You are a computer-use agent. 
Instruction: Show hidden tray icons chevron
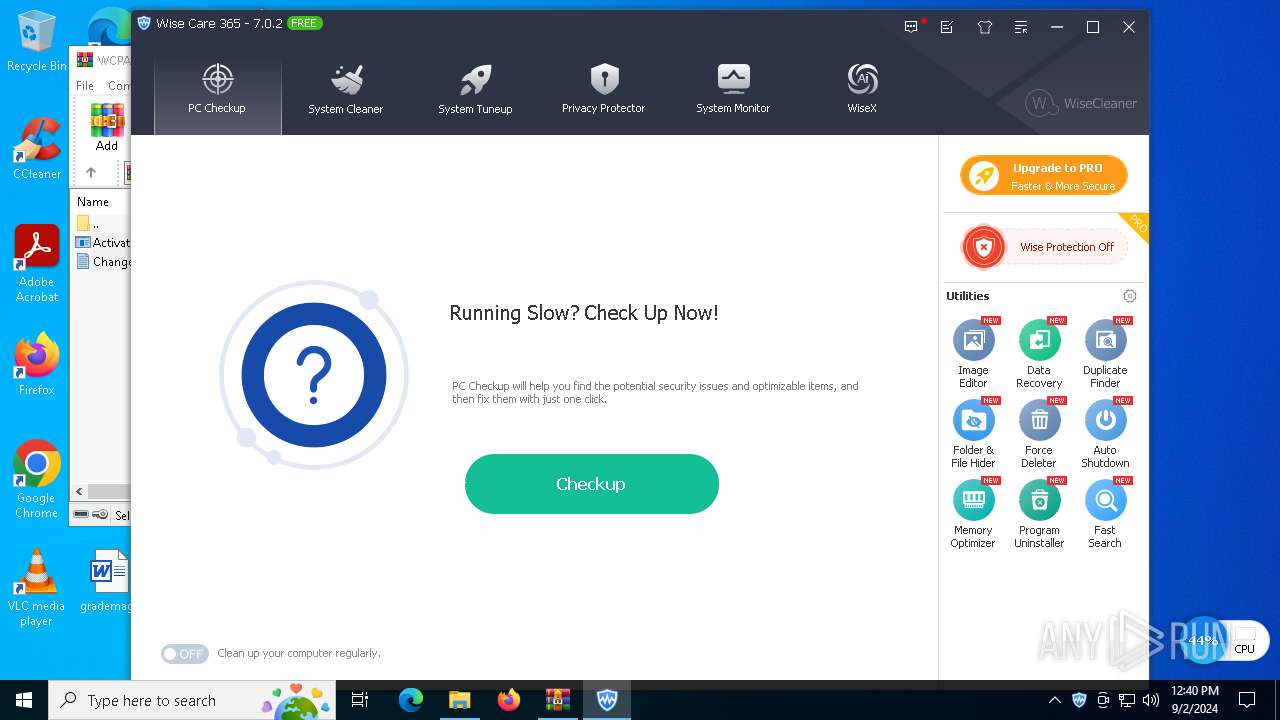1054,700
